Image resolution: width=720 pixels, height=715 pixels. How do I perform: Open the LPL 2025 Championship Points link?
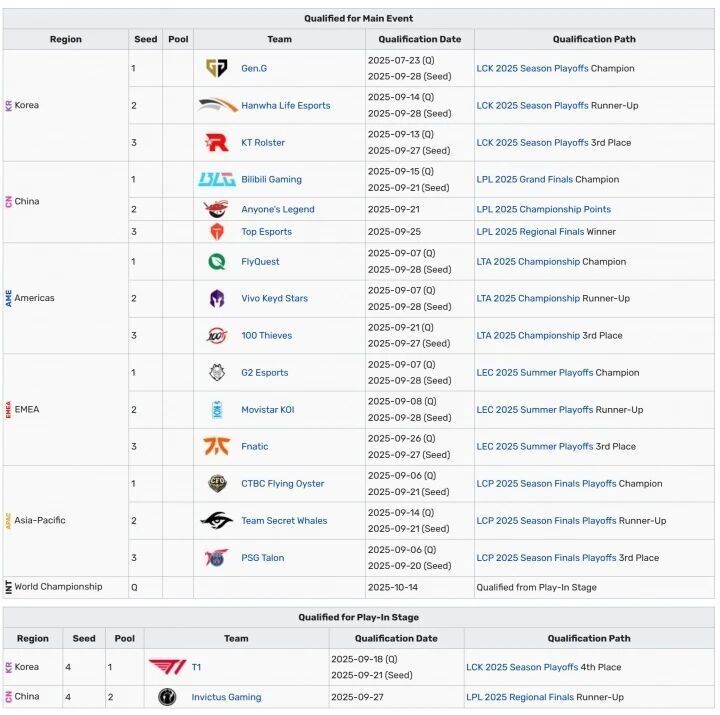point(543,210)
